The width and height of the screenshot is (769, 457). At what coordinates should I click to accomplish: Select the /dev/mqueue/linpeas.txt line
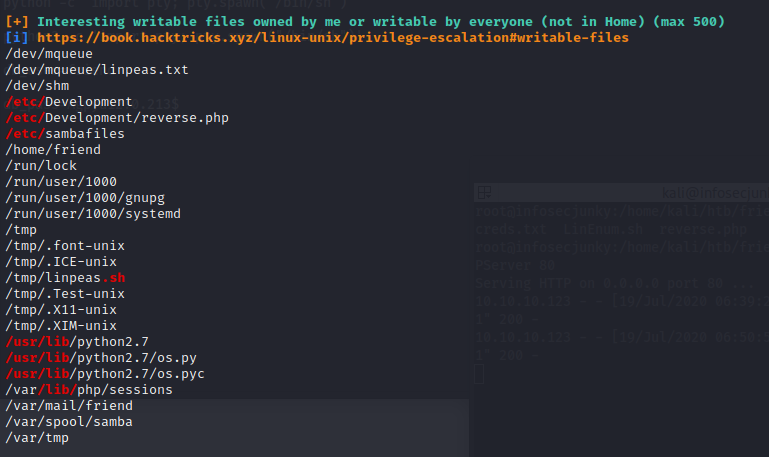click(x=97, y=70)
